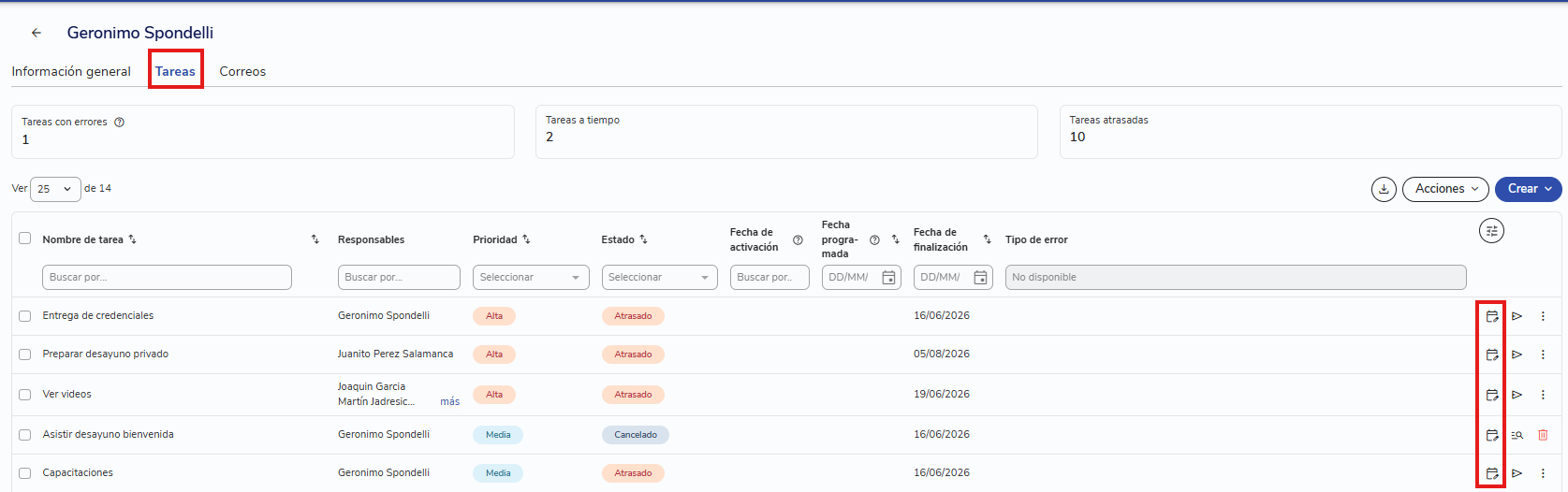Run Ver videos with play icon
1568x492 pixels.
[1517, 395]
